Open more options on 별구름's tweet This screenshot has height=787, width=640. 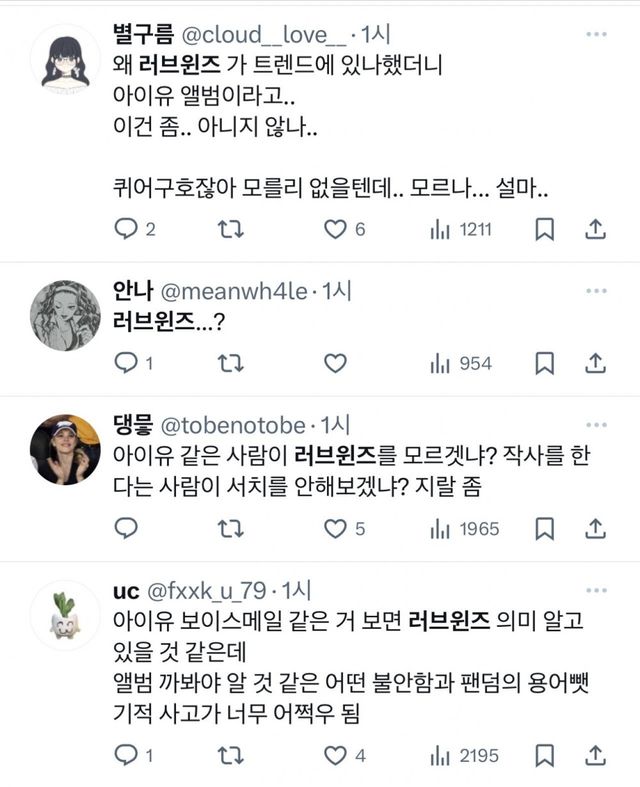click(596, 35)
